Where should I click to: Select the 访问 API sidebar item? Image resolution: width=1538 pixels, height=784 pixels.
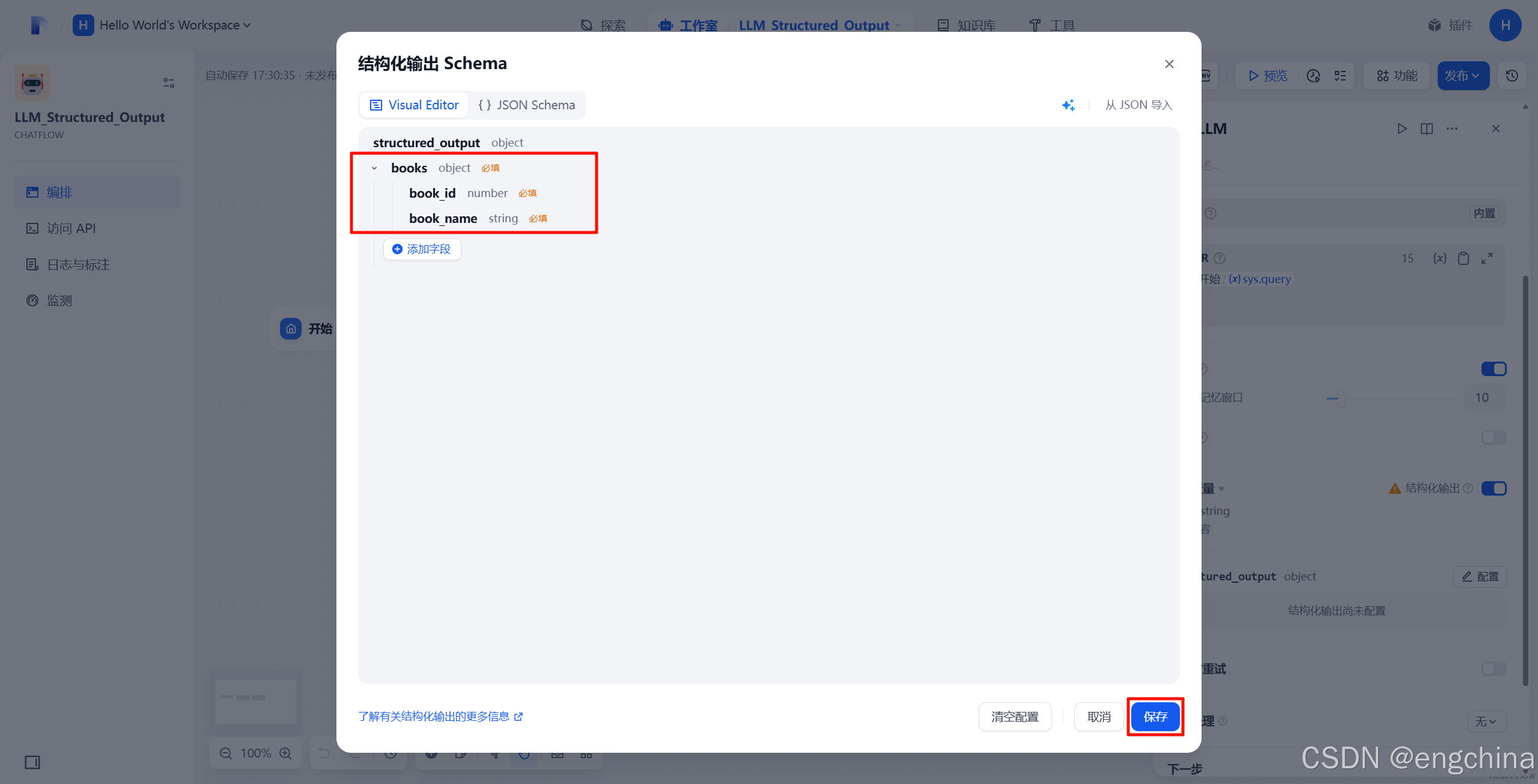71,228
